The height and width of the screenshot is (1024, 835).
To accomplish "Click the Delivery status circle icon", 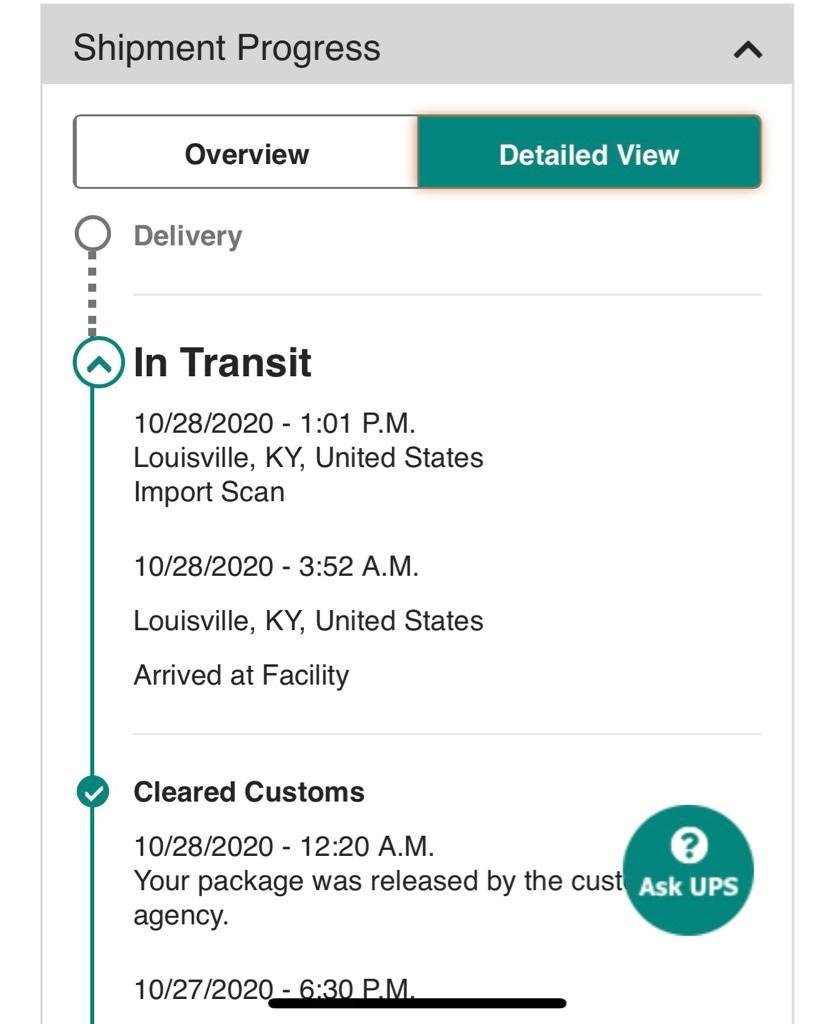I will [x=92, y=234].
